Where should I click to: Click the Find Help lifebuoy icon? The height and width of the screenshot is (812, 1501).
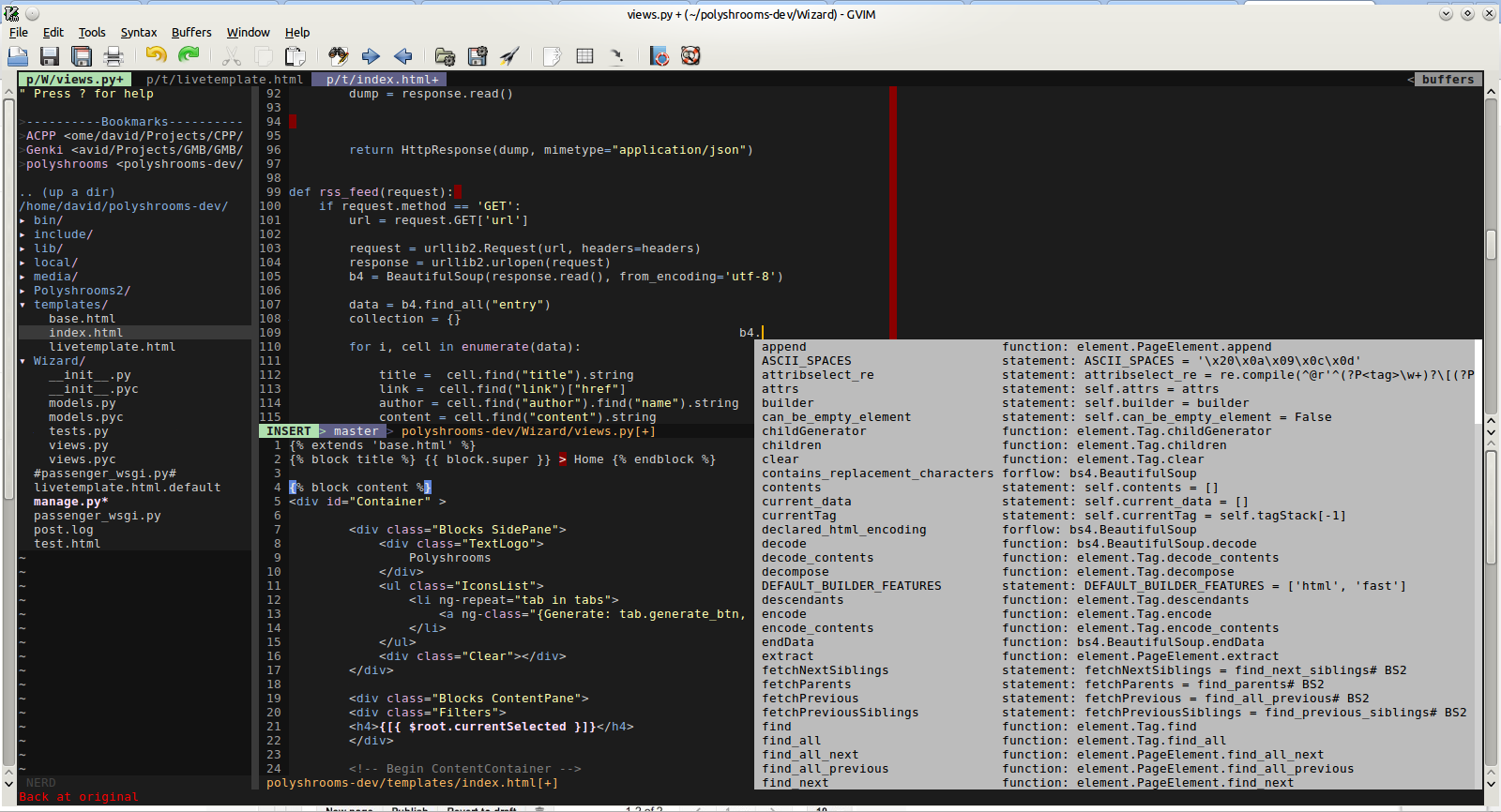pyautogui.click(x=691, y=56)
